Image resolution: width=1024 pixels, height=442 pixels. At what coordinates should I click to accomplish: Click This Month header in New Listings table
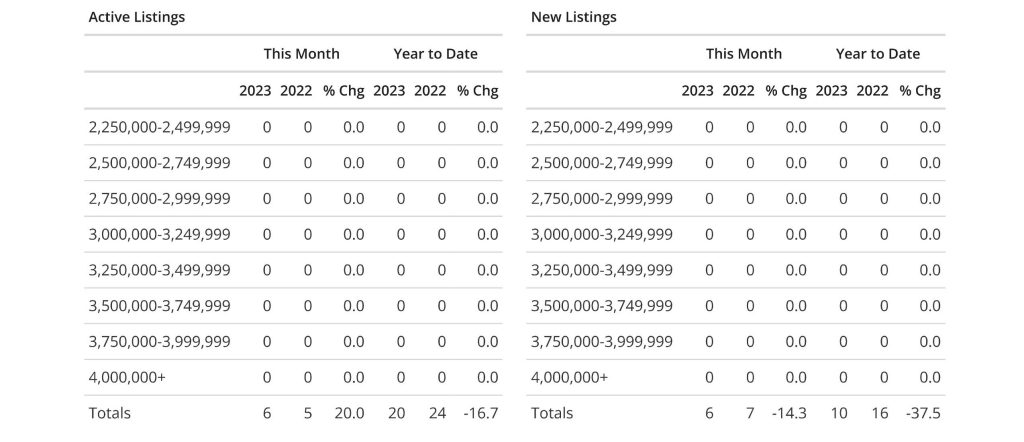[743, 54]
